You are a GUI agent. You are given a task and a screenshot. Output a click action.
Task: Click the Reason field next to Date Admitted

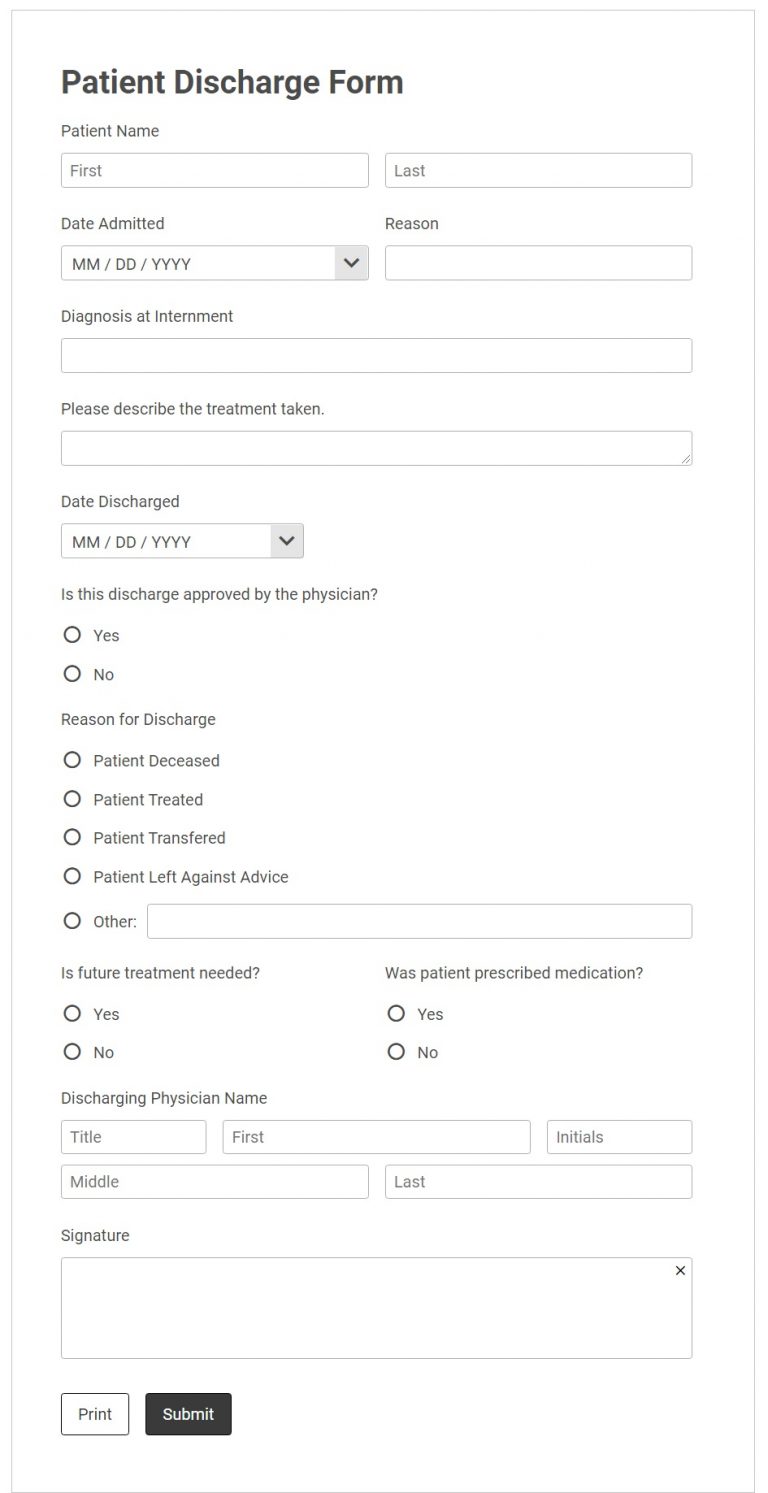coord(538,262)
